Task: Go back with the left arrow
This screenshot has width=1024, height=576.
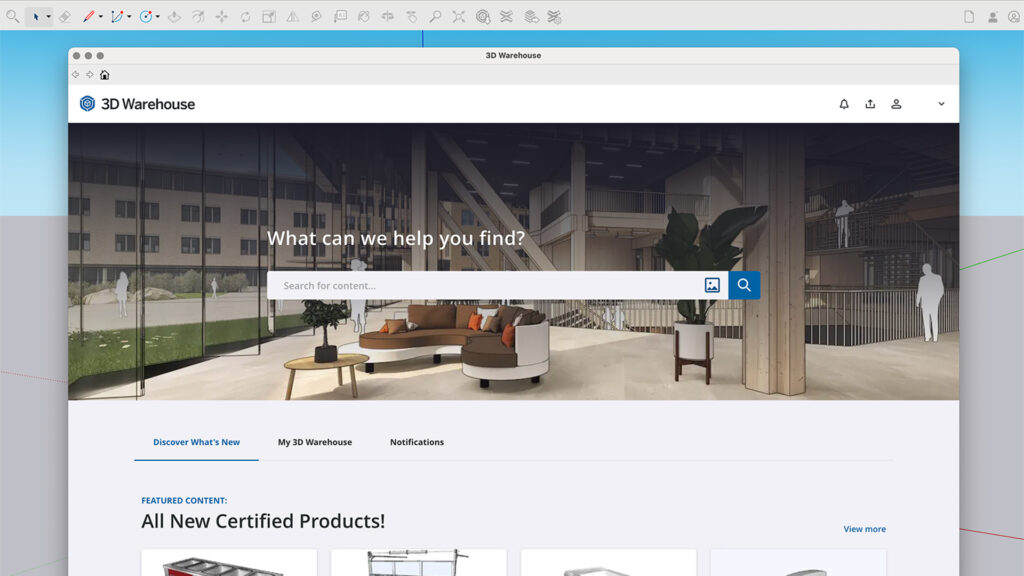Action: click(76, 75)
